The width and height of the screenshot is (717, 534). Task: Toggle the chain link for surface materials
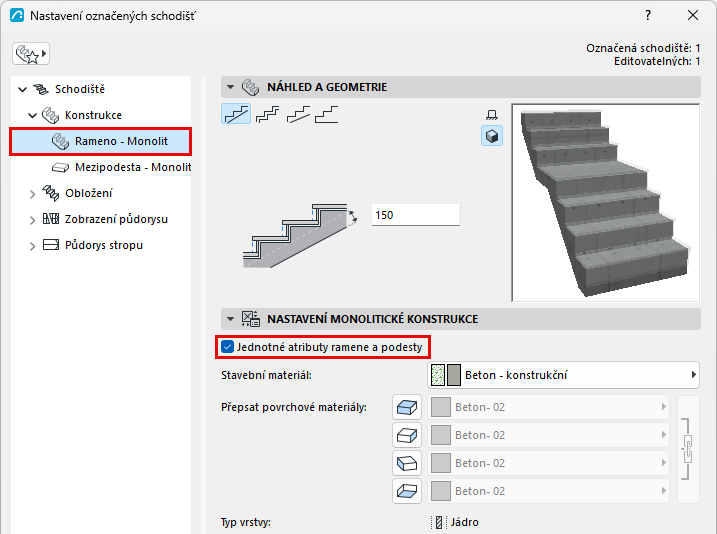687,449
